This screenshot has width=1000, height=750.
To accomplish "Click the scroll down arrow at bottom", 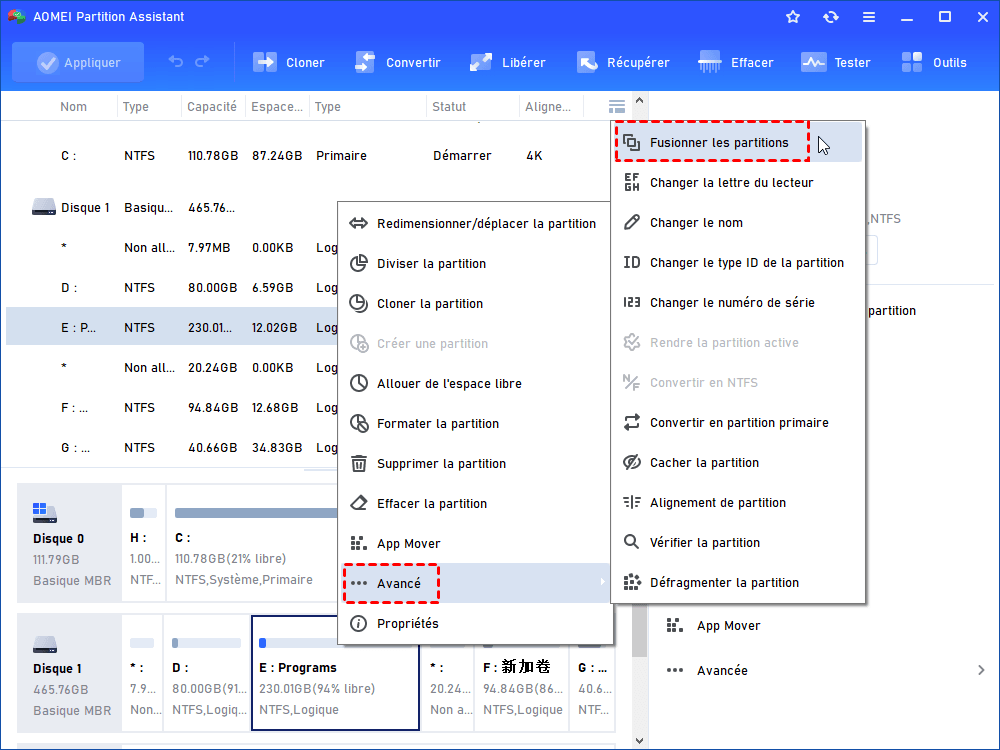I will tap(640, 740).
